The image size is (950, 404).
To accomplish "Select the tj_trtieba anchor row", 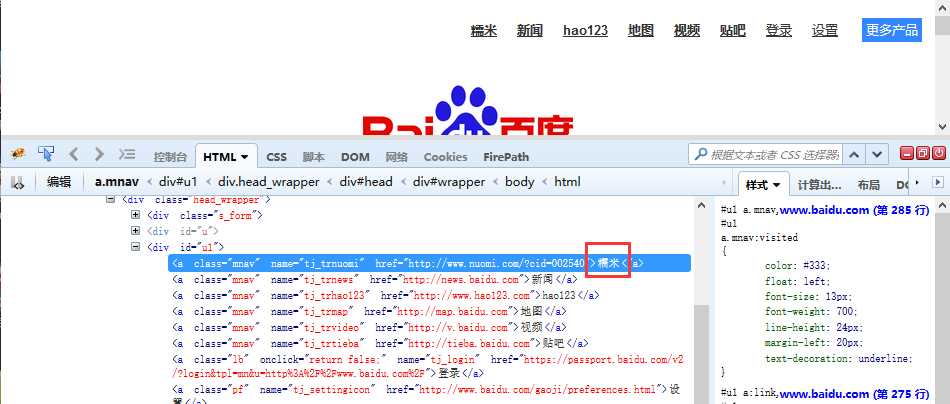I will (x=380, y=343).
